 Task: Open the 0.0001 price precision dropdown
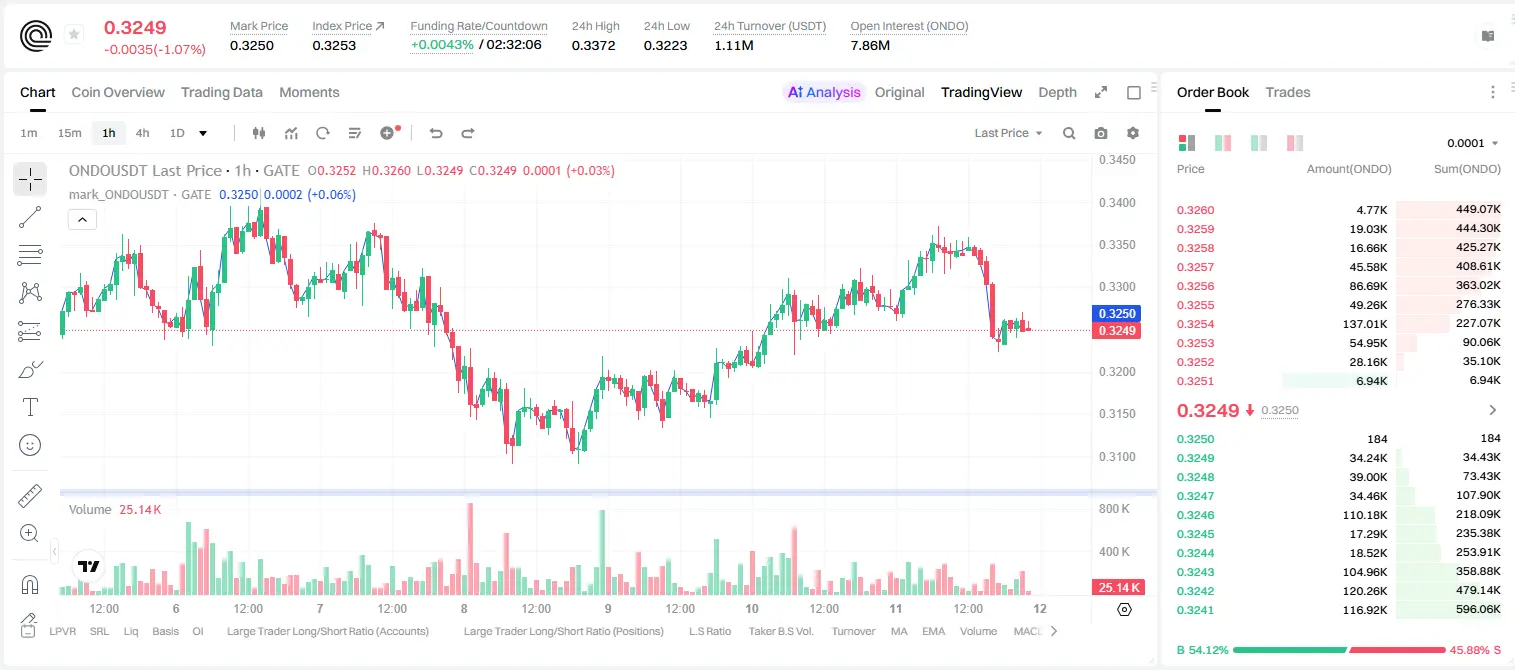pyautogui.click(x=1473, y=143)
